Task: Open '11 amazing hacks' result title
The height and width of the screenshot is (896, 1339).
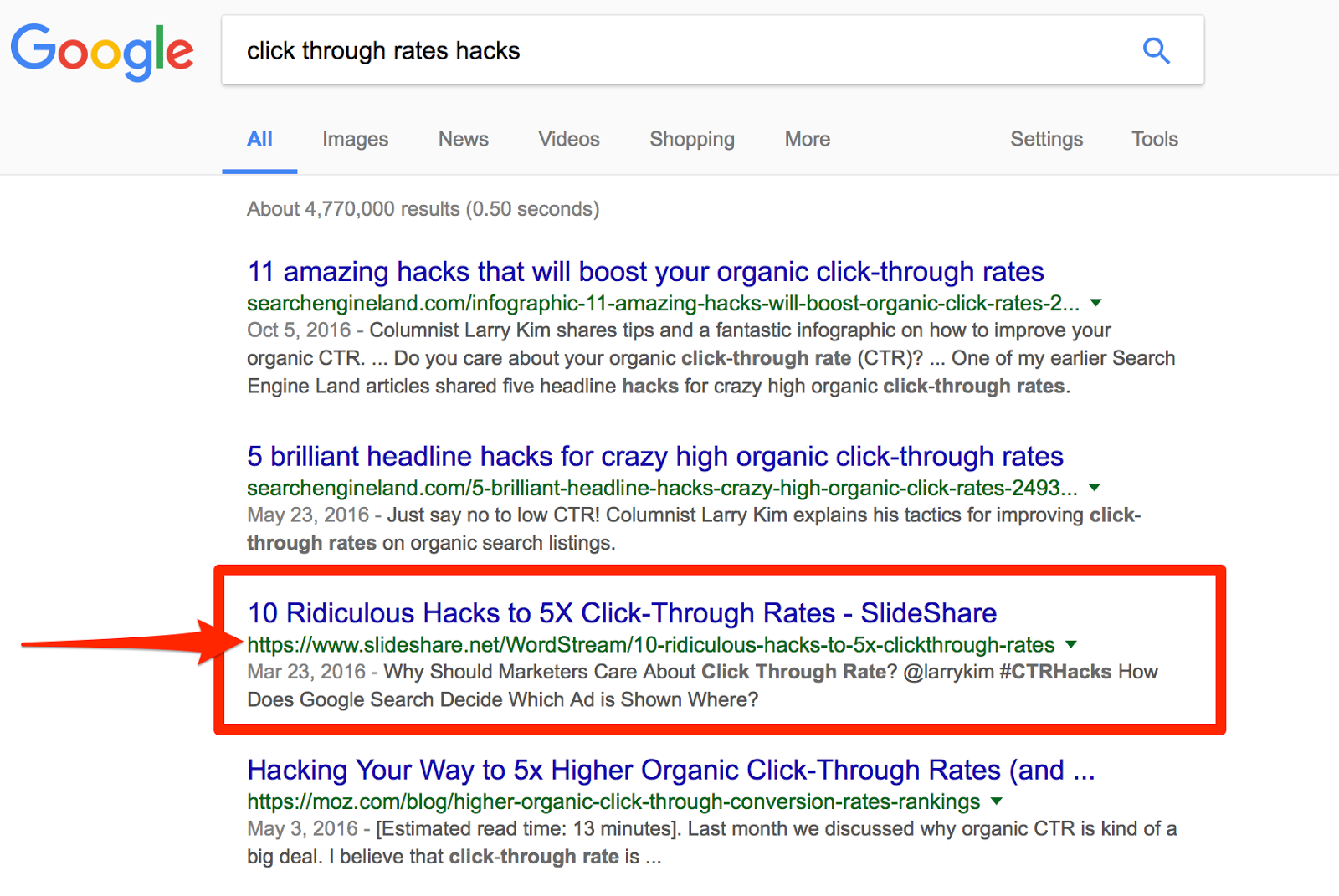Action: (645, 272)
